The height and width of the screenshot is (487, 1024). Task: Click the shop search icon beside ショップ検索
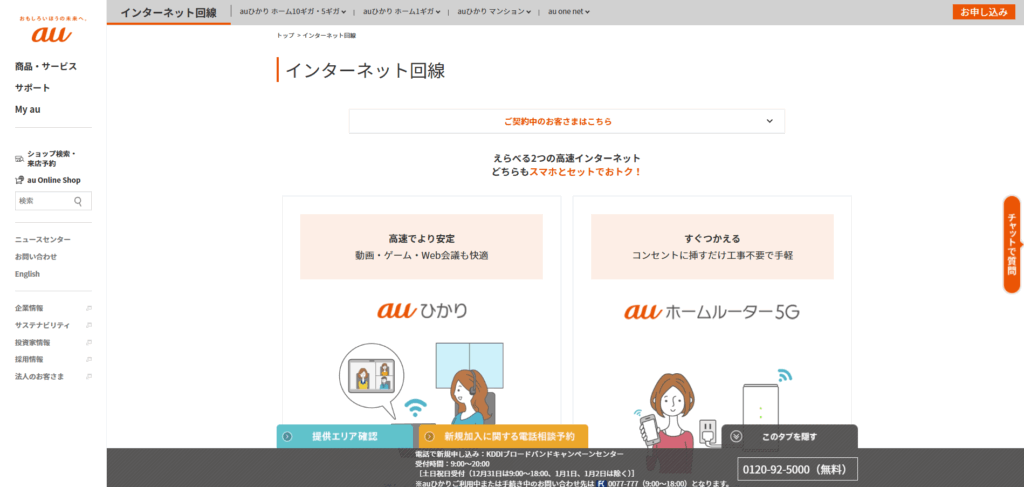pos(19,159)
